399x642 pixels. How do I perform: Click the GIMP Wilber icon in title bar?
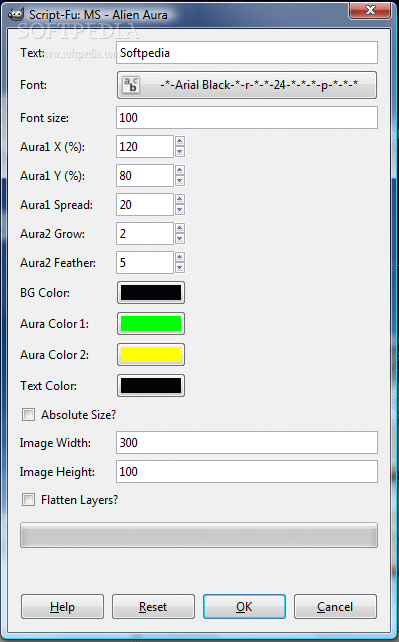tap(16, 15)
